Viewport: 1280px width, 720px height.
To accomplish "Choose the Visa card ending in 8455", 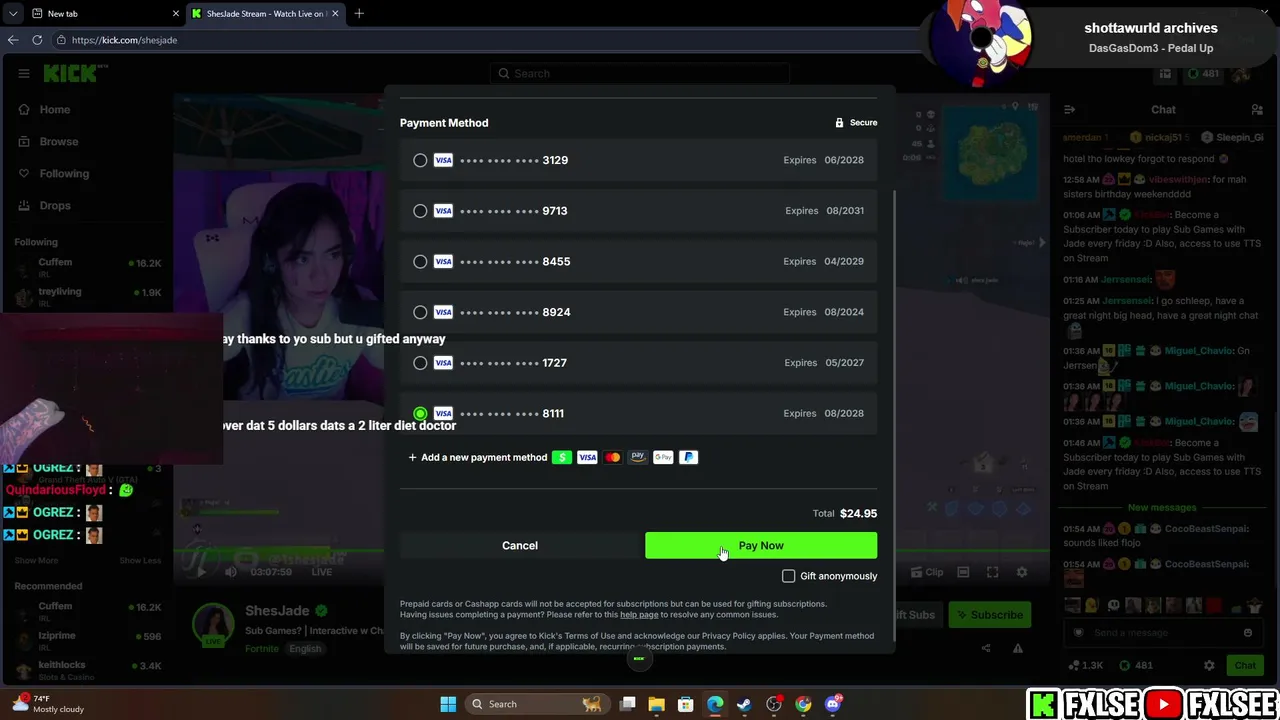I will pos(638,262).
